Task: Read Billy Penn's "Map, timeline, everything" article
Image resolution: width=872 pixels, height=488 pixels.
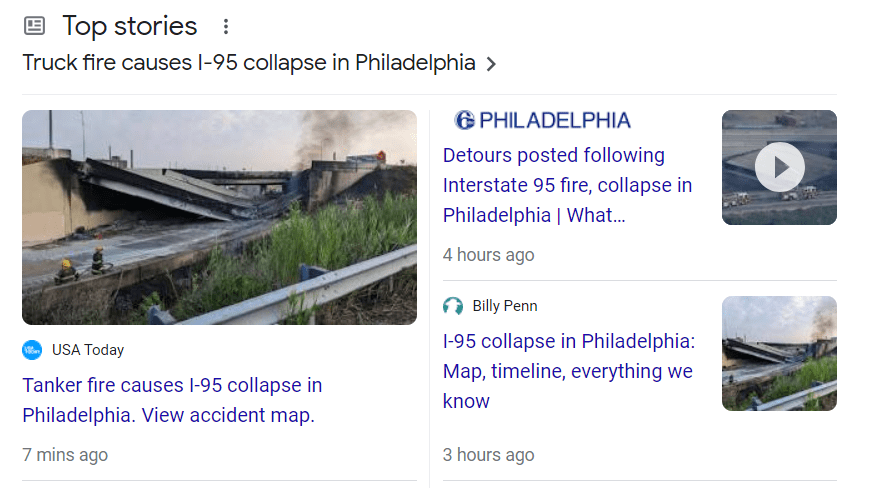Action: coord(567,371)
